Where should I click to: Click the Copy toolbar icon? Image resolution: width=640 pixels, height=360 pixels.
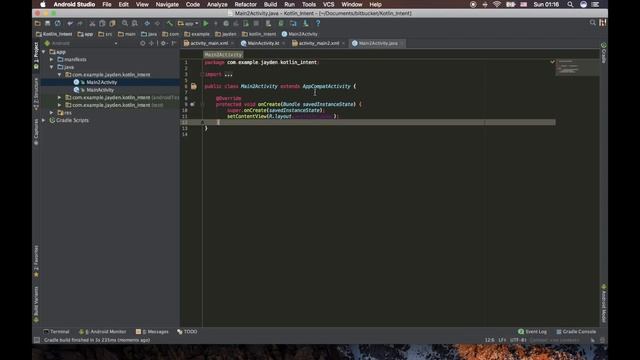pyautogui.click(x=102, y=24)
